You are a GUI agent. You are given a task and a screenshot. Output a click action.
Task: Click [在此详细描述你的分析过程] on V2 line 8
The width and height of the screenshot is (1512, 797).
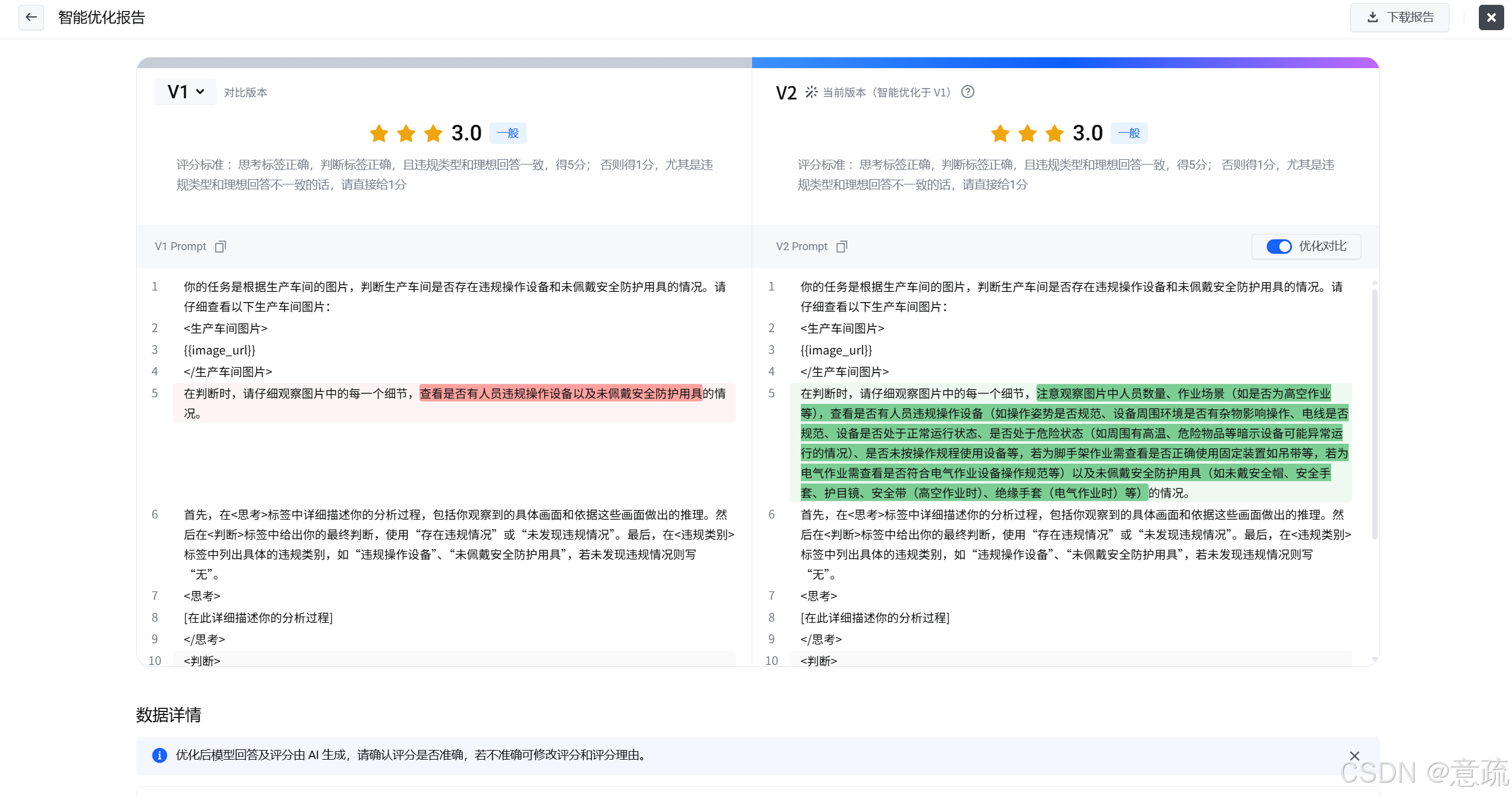[x=874, y=617]
